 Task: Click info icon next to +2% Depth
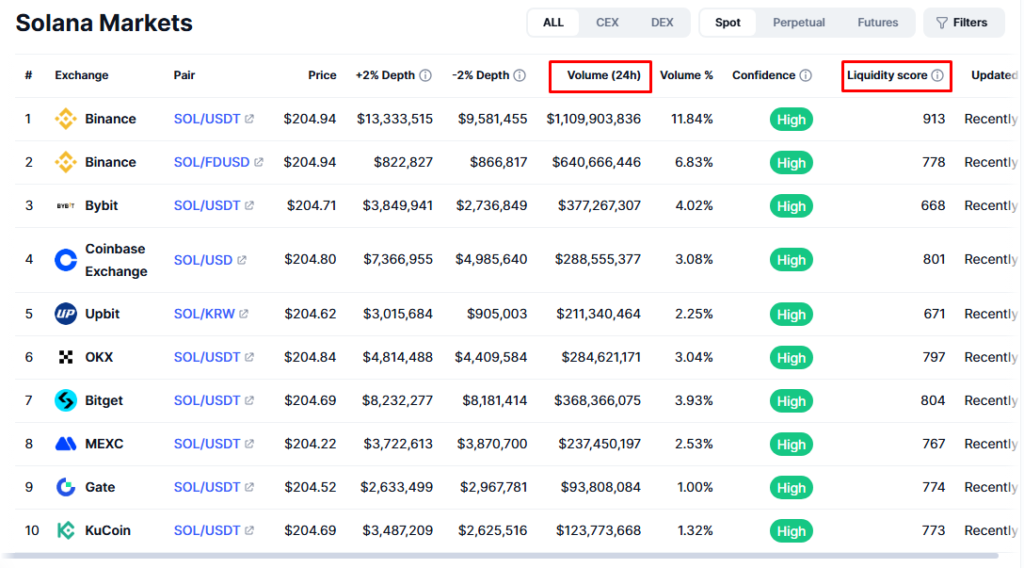[425, 75]
